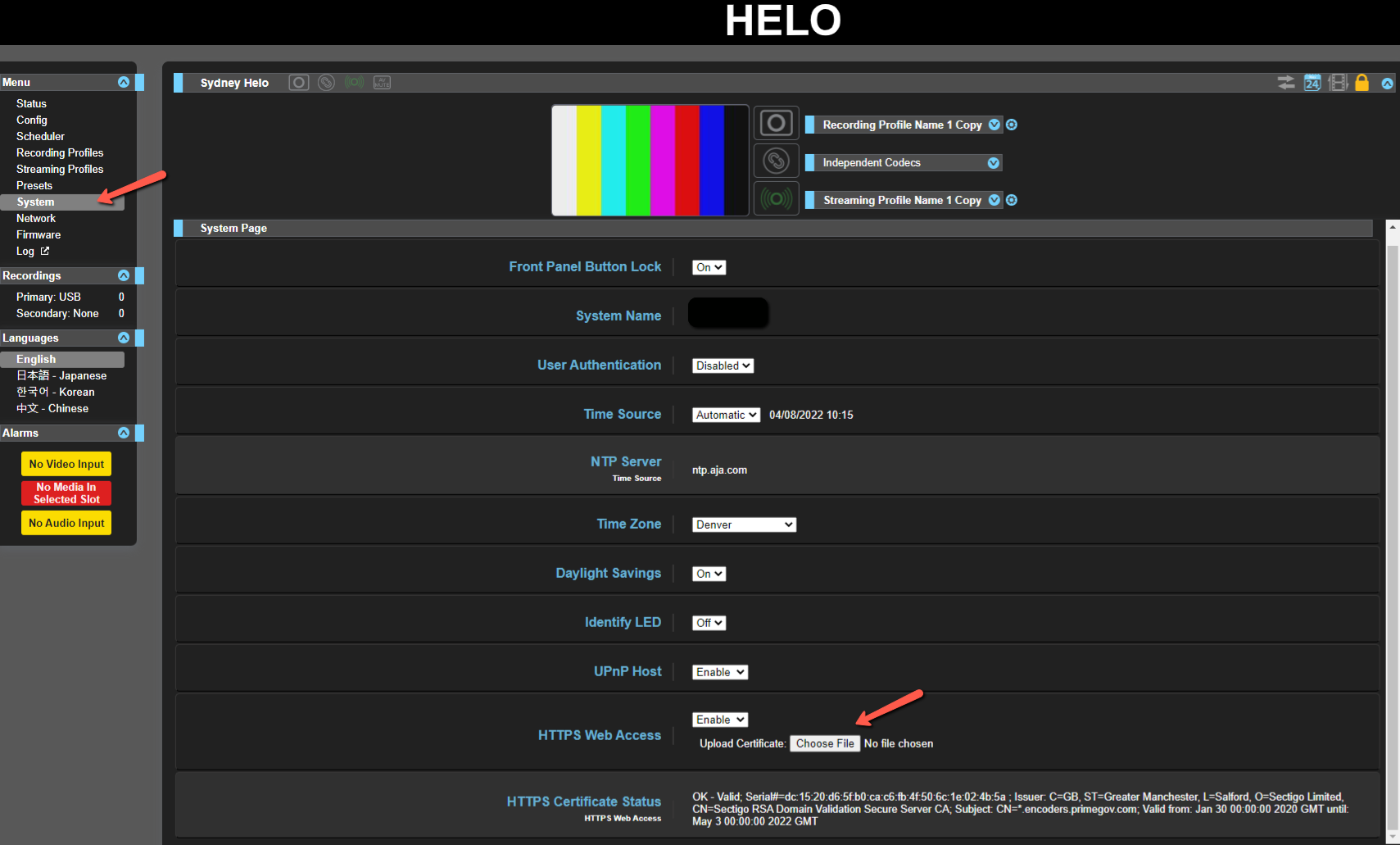
Task: Open Recording Profiles page
Action: point(60,152)
